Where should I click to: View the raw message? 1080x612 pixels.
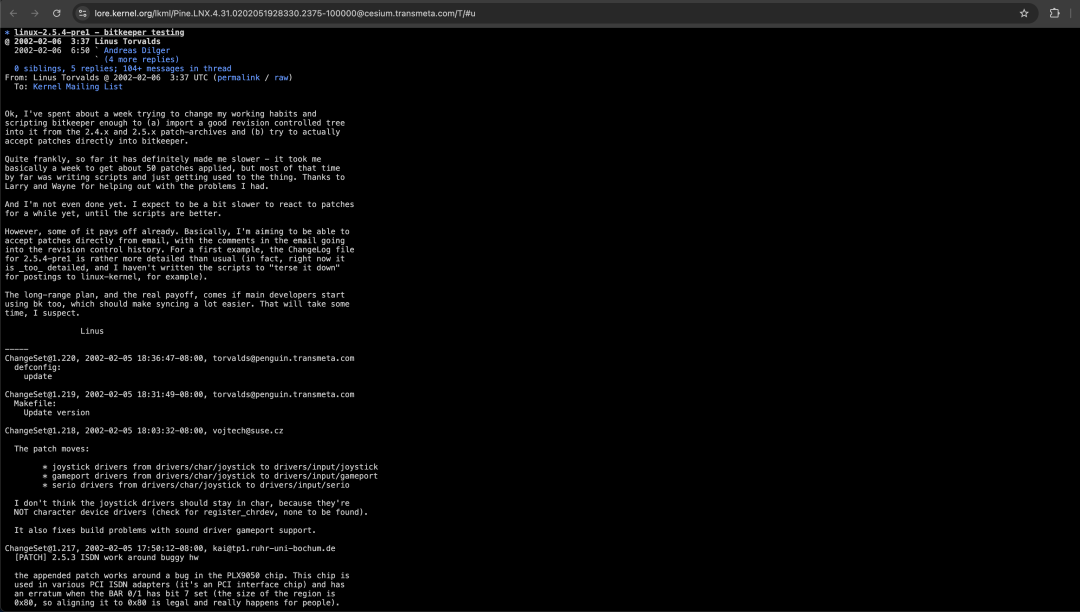tap(281, 78)
